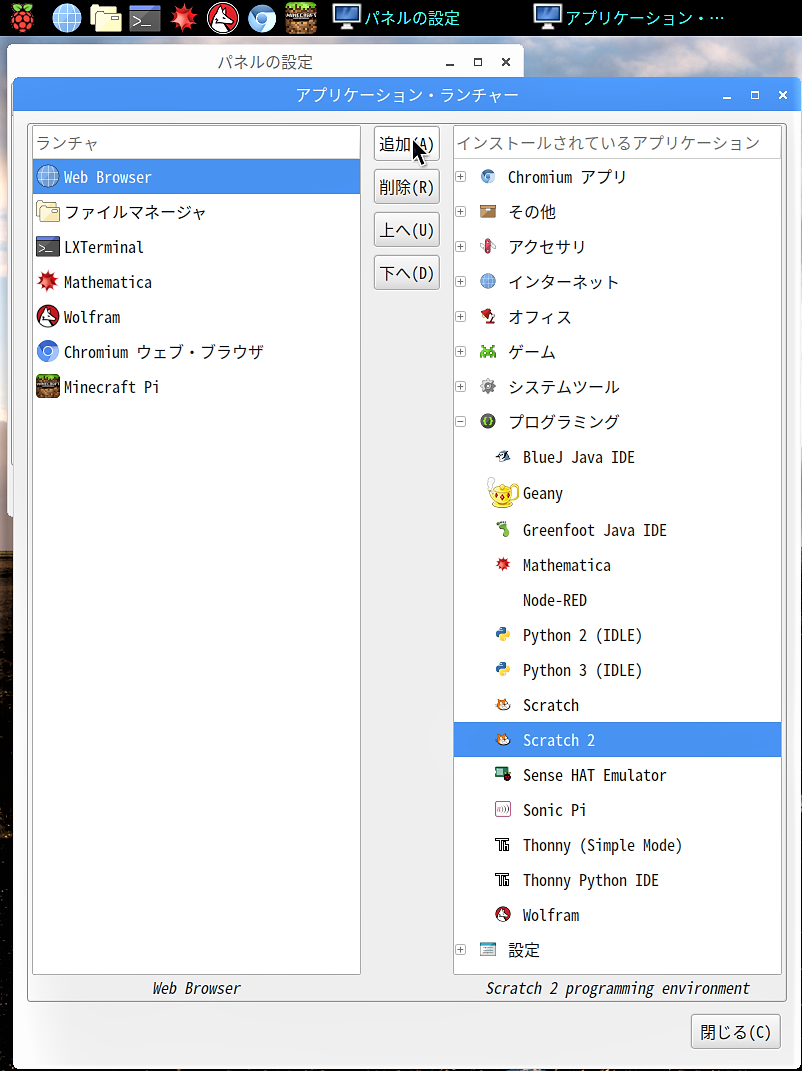Screen dimensions: 802x1071
Task: Launch Chromium icon in top panel
Action: point(262,18)
